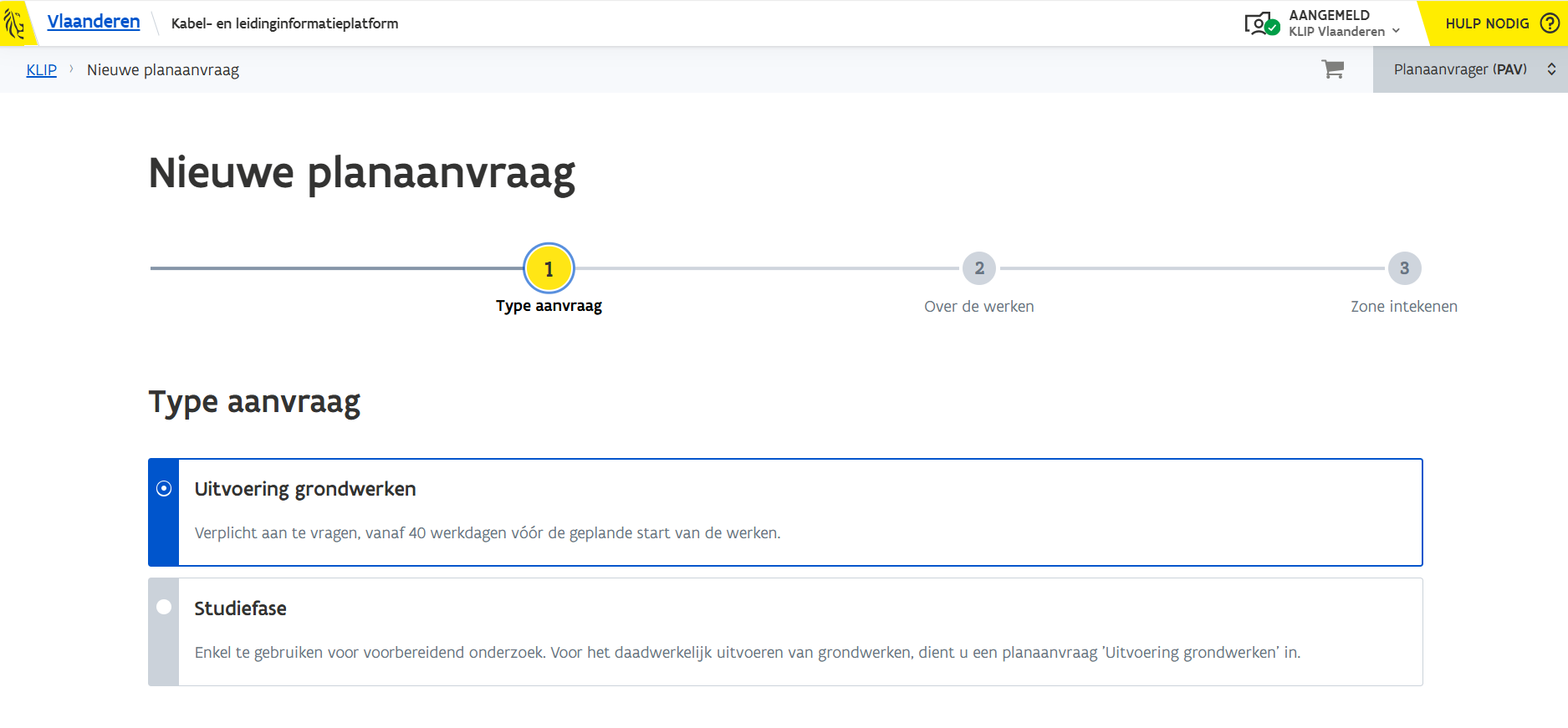Click the Flemish lion logo icon
This screenshot has width=1568, height=728.
click(x=14, y=23)
